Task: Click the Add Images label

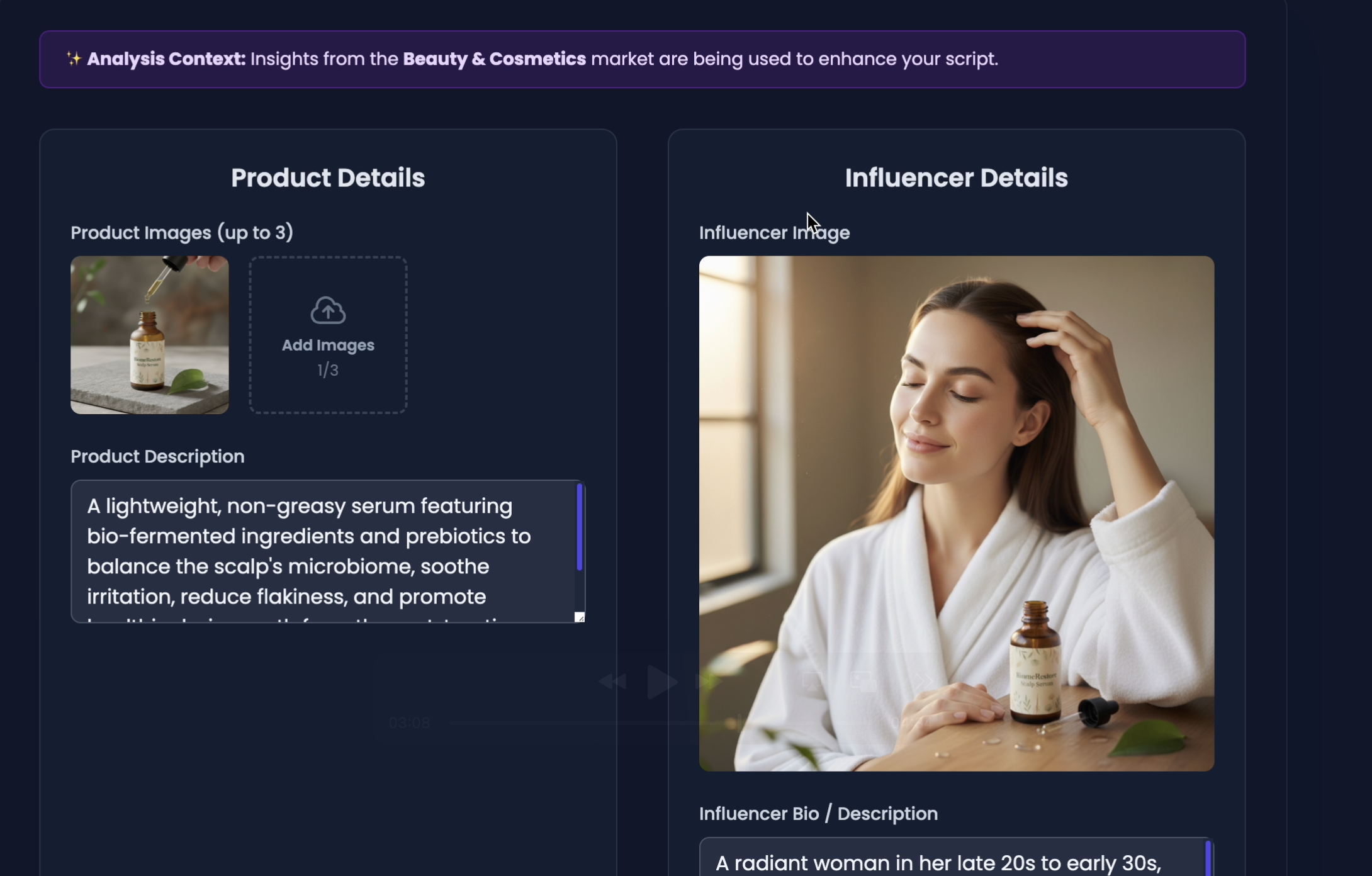Action: 328,345
